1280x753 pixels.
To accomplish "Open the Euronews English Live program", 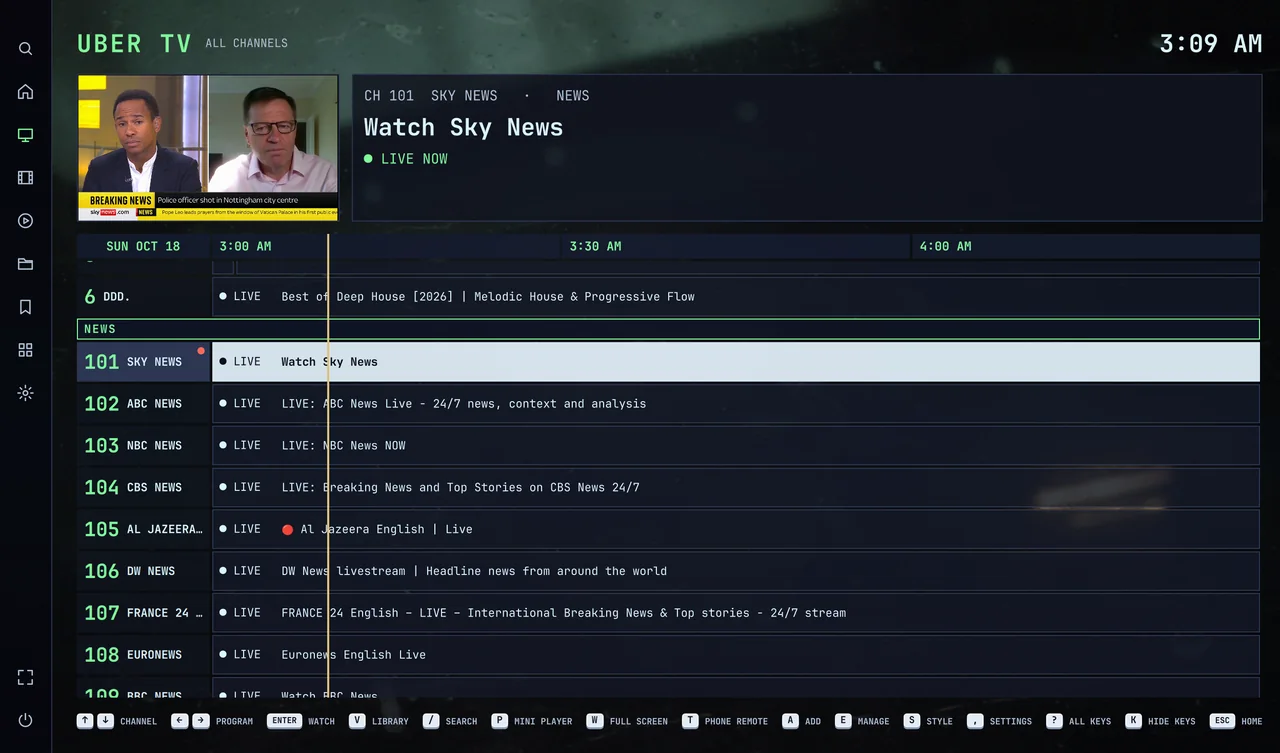I will tap(736, 655).
